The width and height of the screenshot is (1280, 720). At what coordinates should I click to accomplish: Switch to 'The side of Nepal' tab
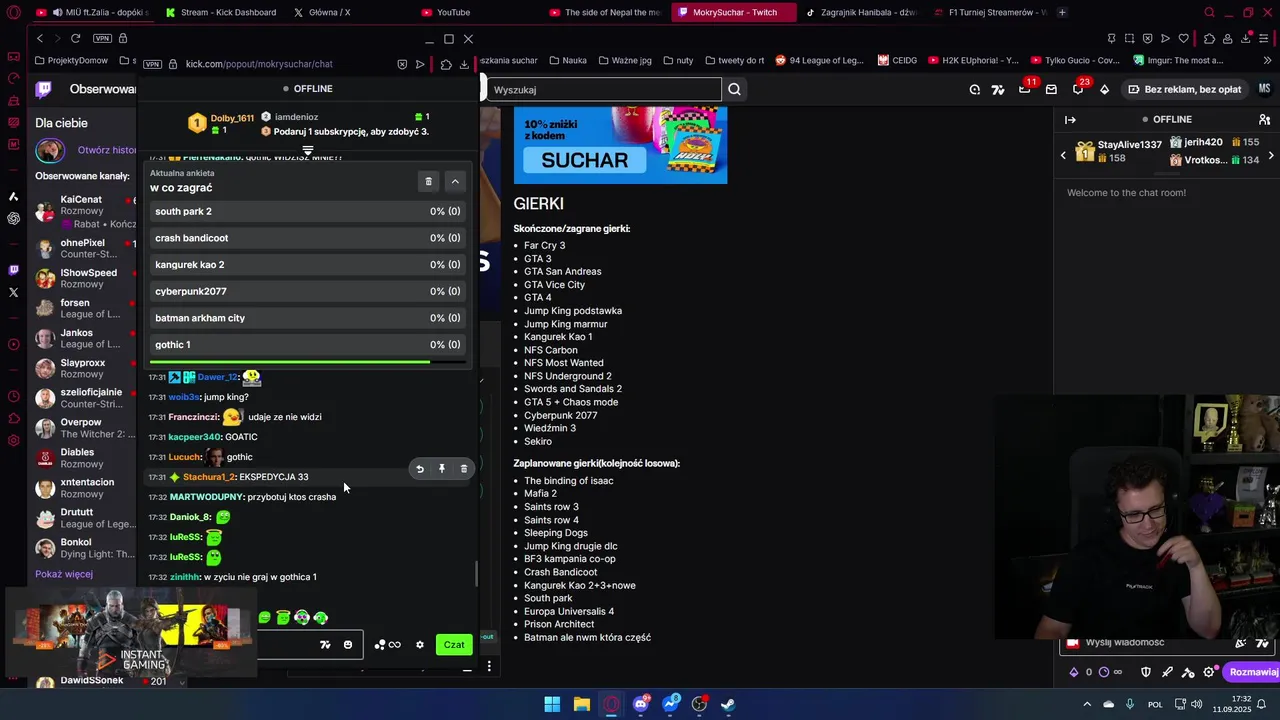click(x=605, y=12)
